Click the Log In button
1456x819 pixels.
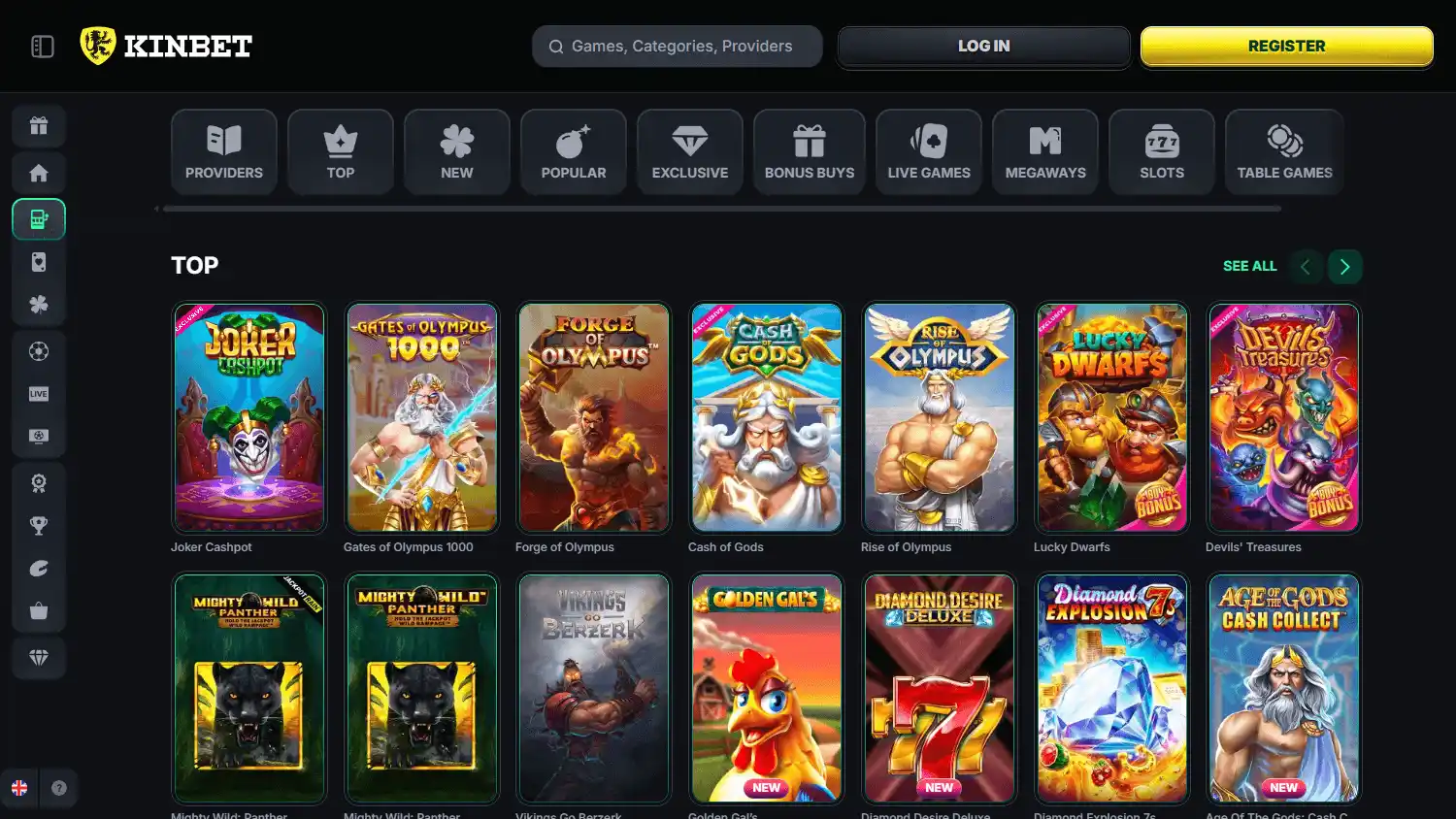(x=984, y=47)
